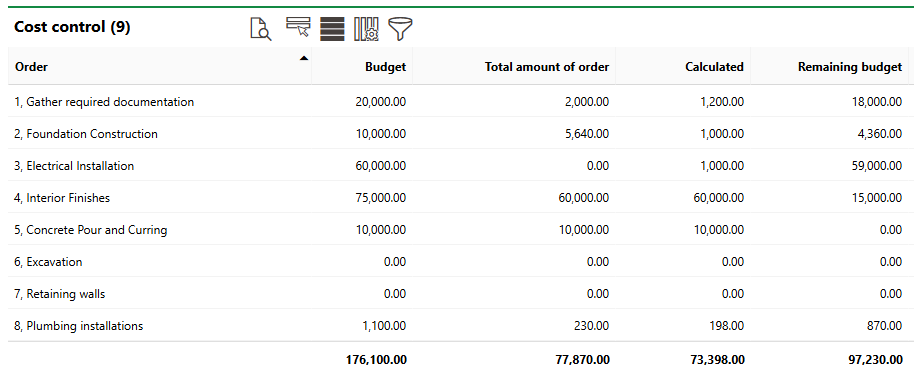Click Concrete Pour and Curring budget 10,000.00
The width and height of the screenshot is (914, 376).
point(381,230)
